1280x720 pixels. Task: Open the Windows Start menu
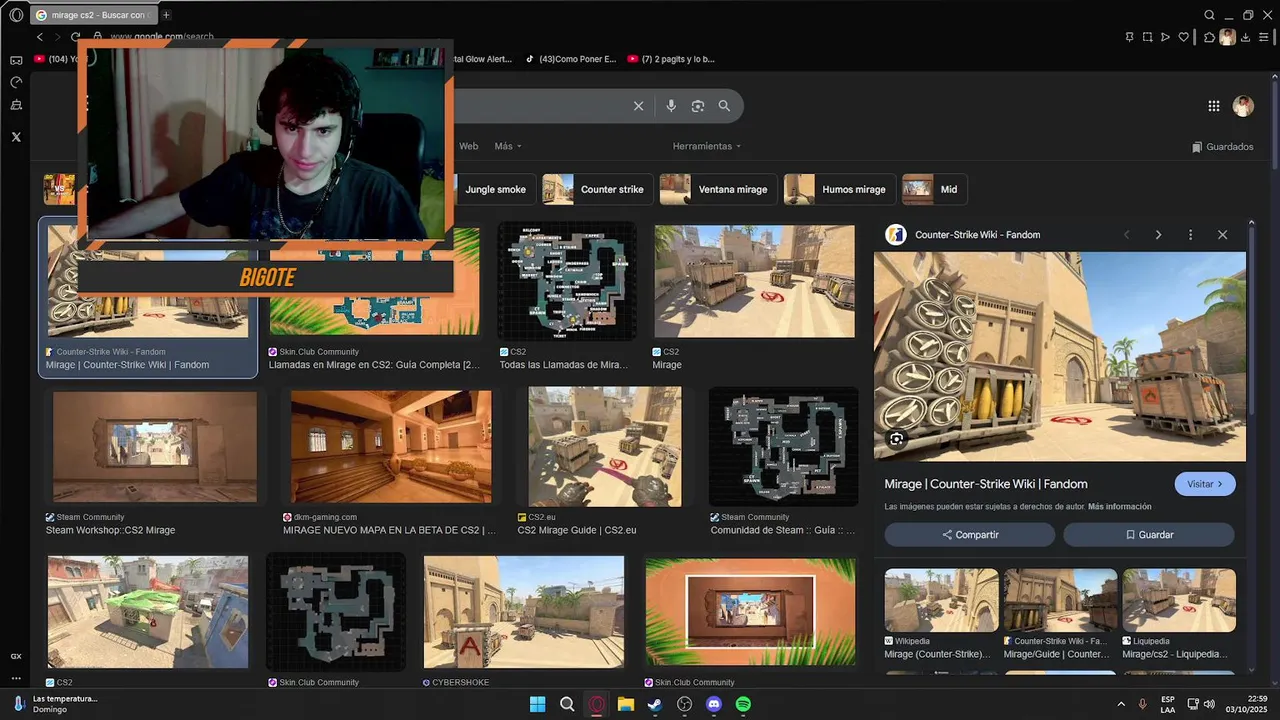pos(537,704)
